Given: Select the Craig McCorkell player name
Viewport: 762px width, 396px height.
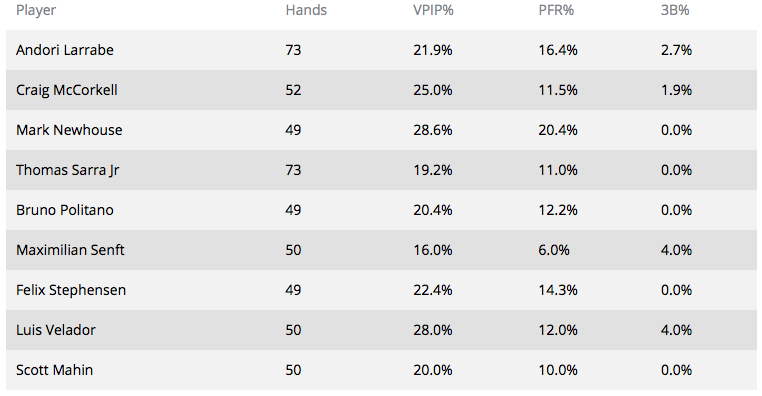Looking at the screenshot, I should (x=67, y=90).
